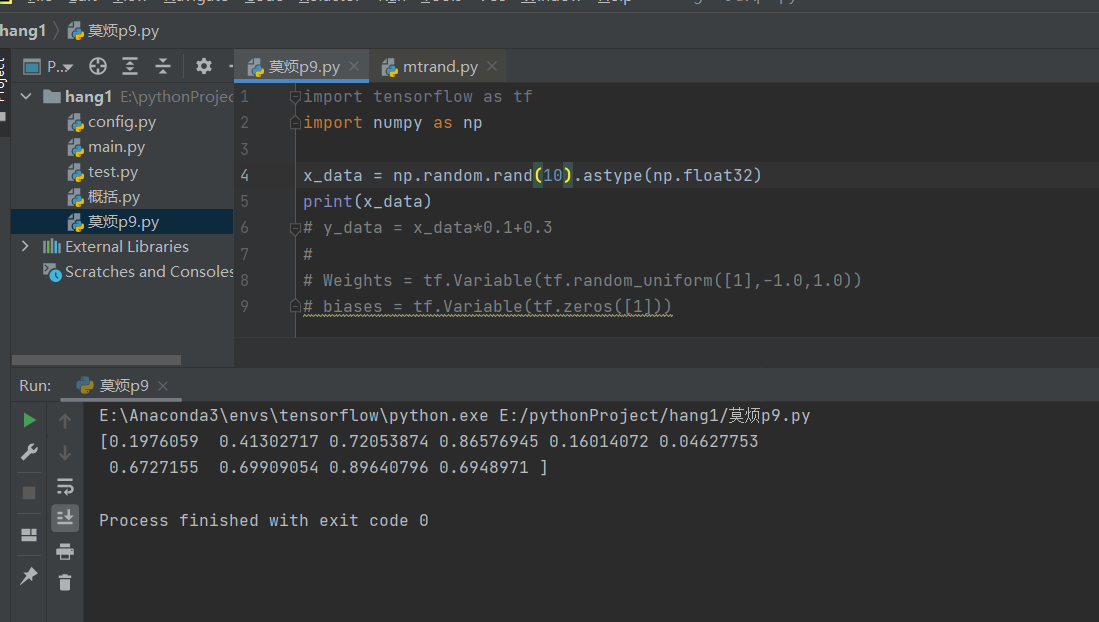Open Project panel settings gear

coord(203,67)
